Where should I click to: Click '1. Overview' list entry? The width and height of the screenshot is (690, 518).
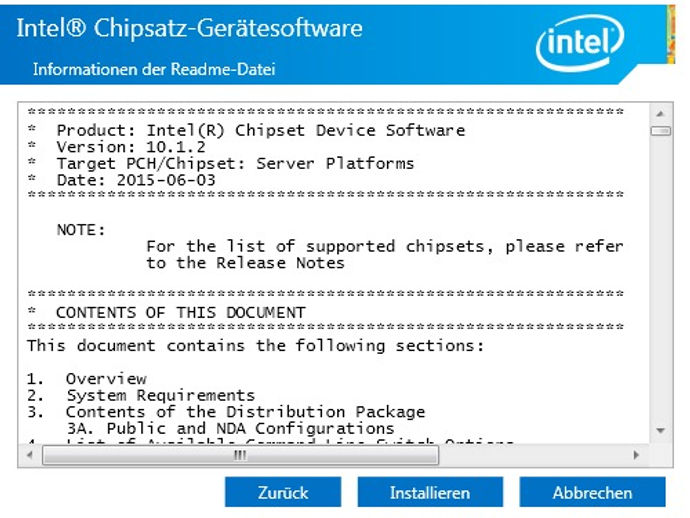tap(87, 378)
